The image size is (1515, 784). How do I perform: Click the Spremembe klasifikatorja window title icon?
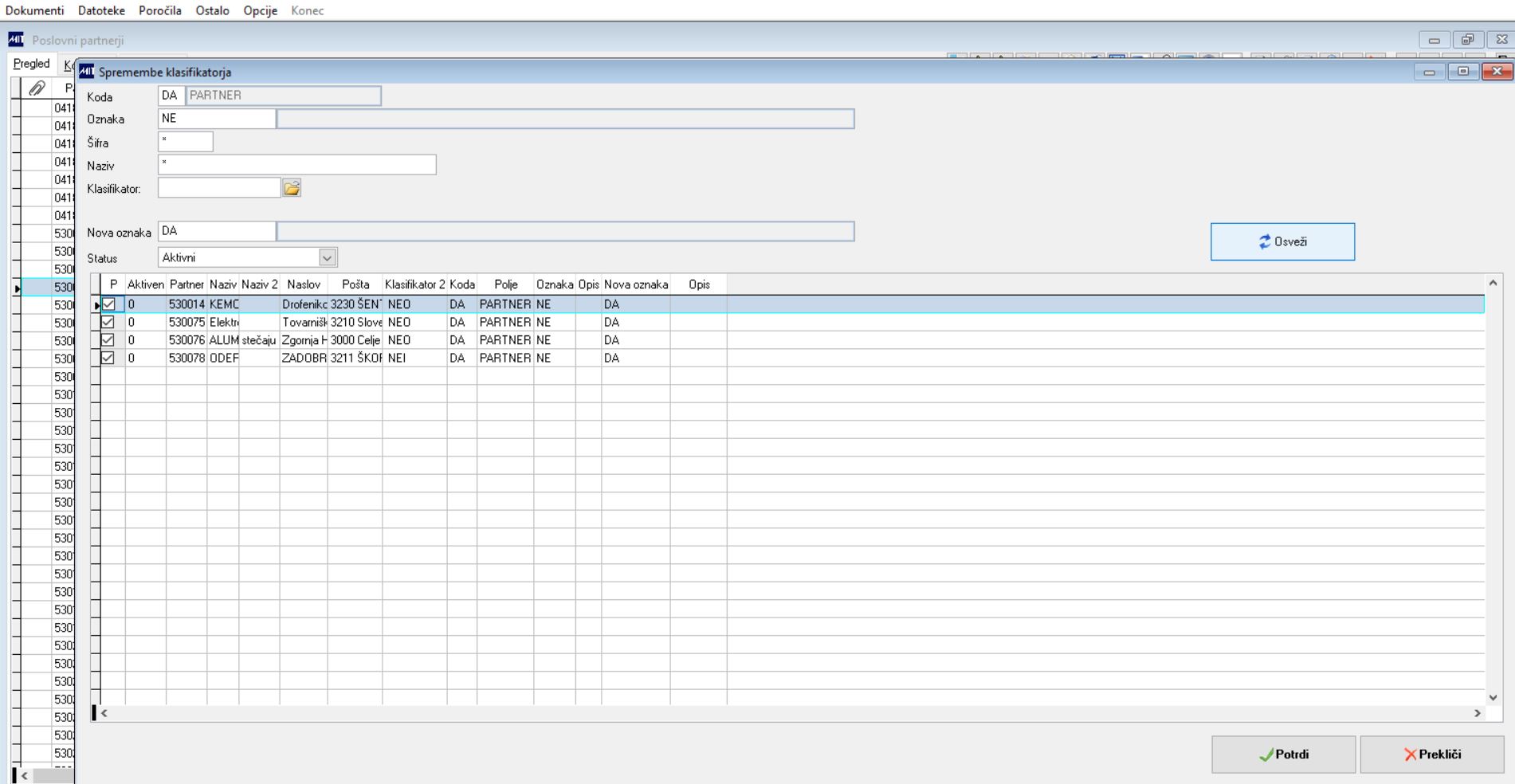pos(86,72)
